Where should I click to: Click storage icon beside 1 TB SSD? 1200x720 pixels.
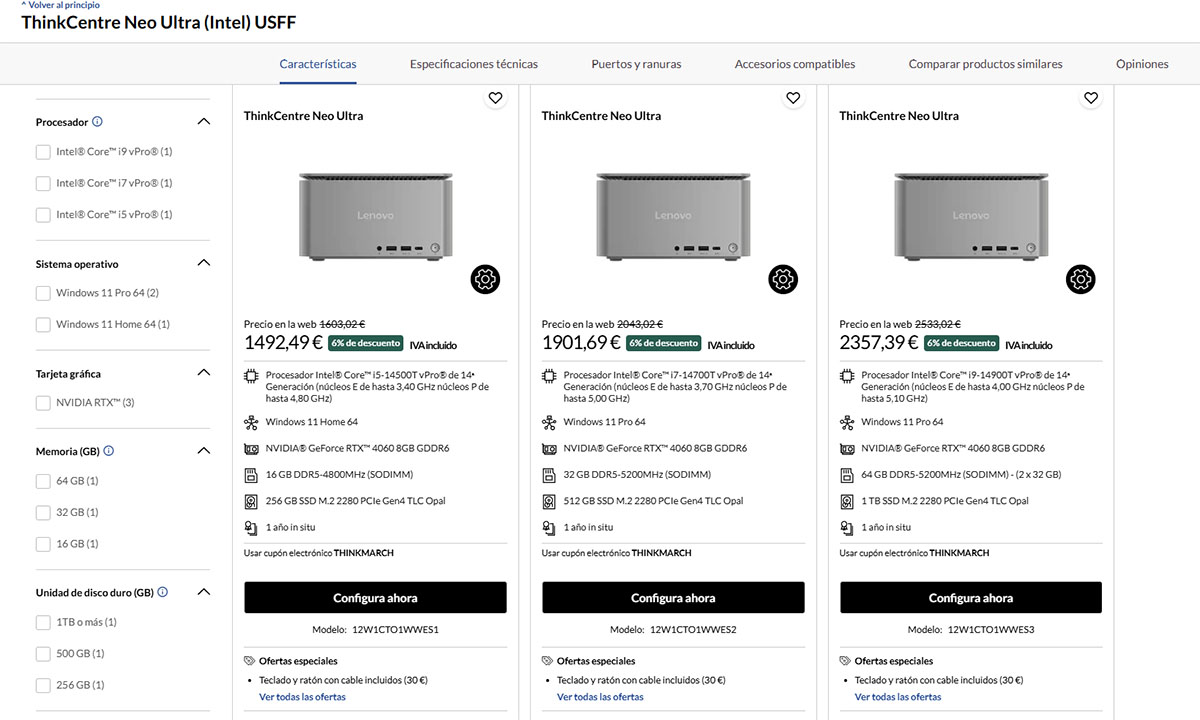[847, 501]
